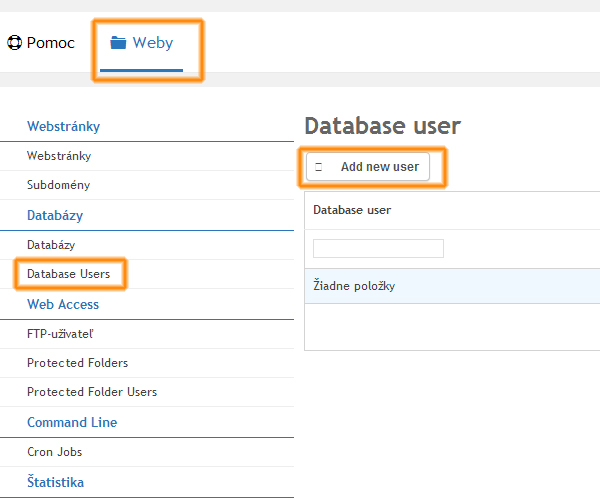Click the folder icon on Weby tab

(119, 43)
